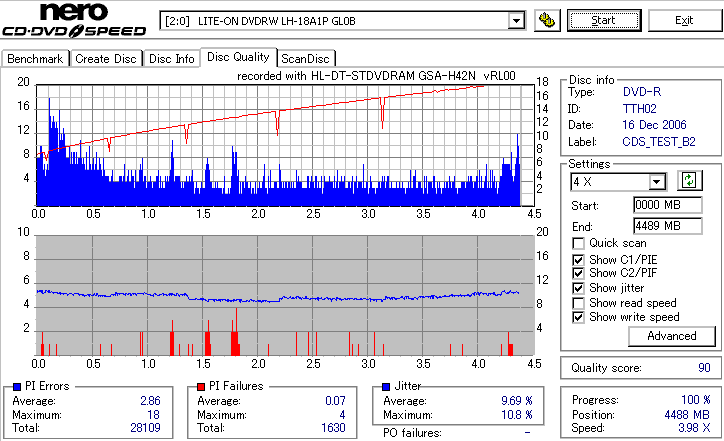
Task: Click the PI Errors average 2.86
Action: point(151,401)
